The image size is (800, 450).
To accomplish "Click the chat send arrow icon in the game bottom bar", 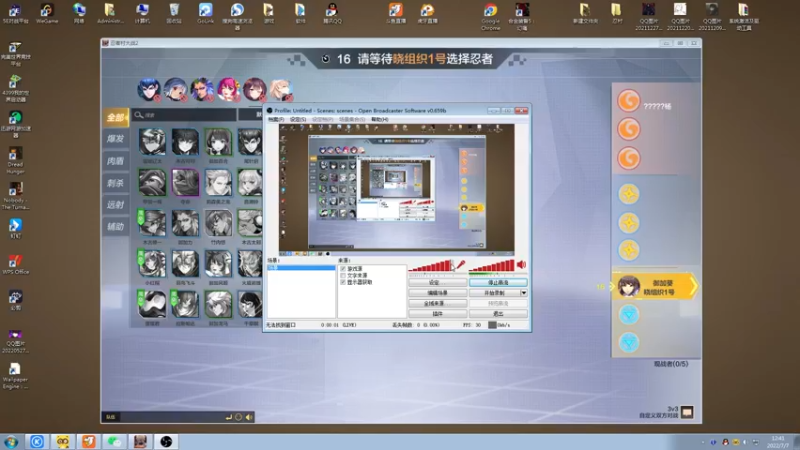I will tap(229, 417).
